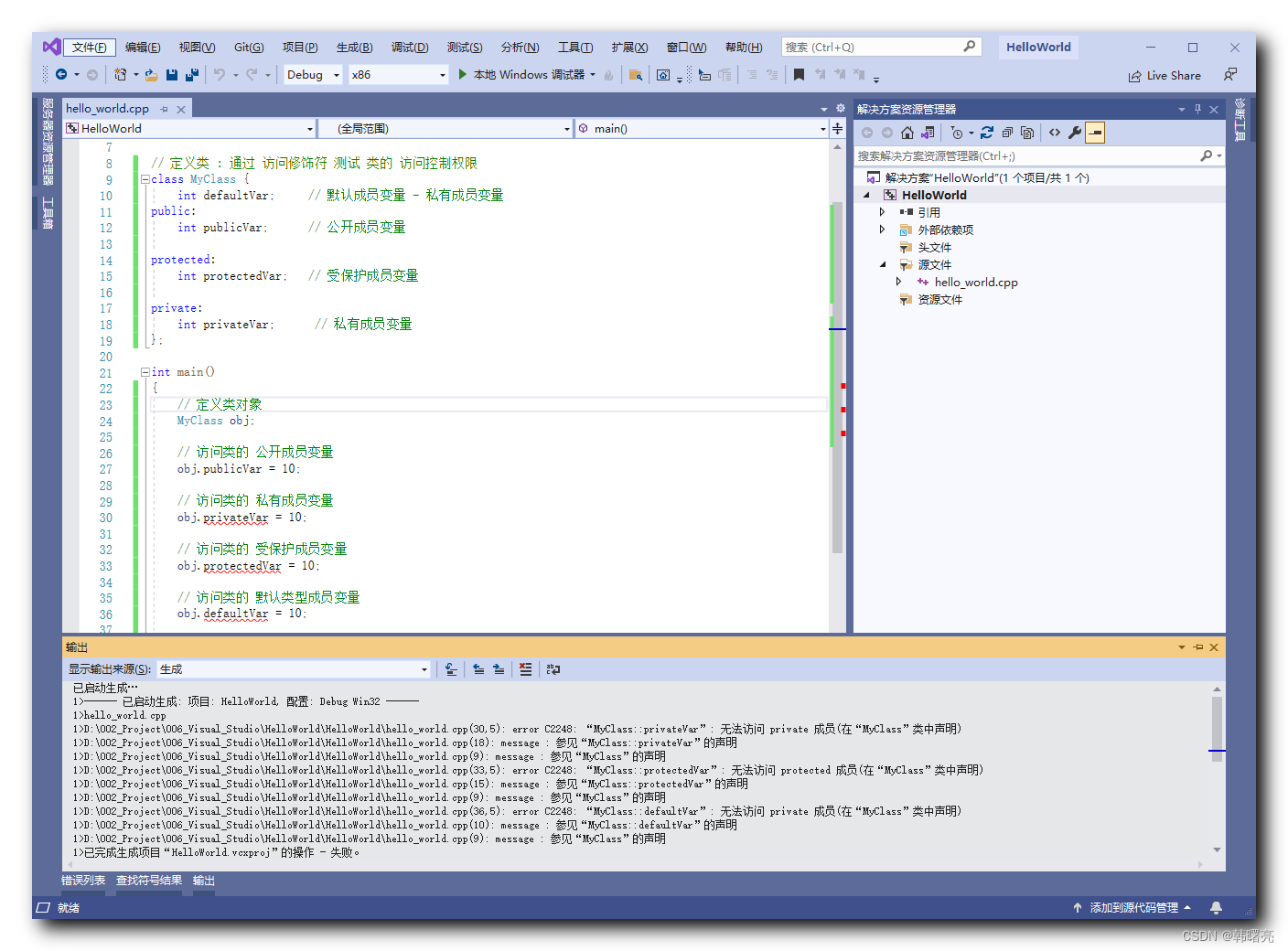Open the 调试(D) debug menu
The width and height of the screenshot is (1288, 951).
[410, 48]
